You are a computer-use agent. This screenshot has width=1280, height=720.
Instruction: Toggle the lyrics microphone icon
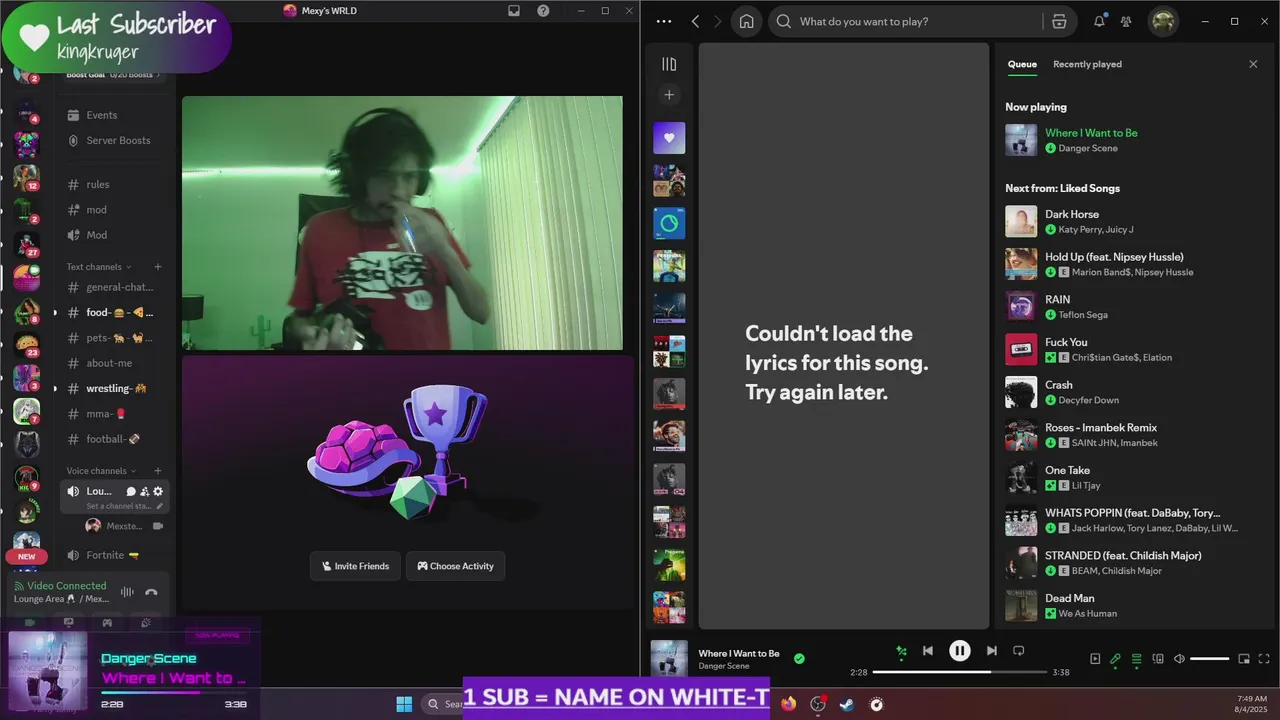1115,659
